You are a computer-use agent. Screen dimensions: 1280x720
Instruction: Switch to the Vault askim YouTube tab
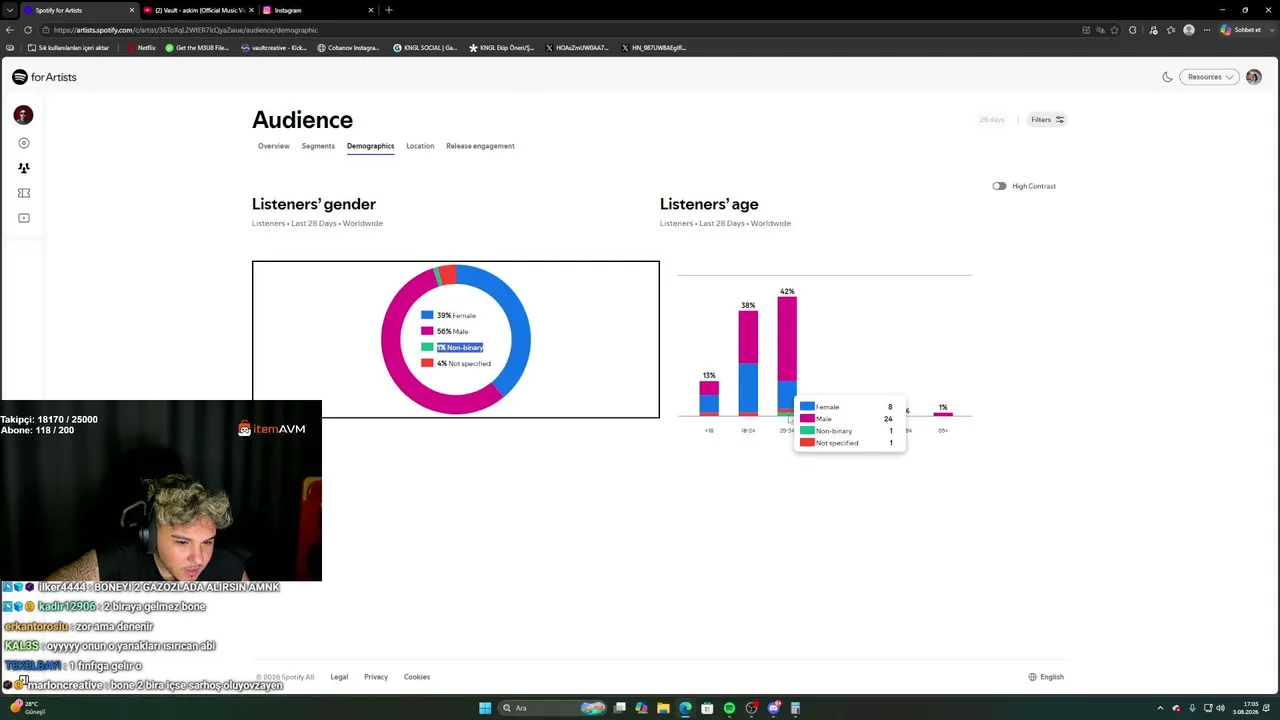point(198,10)
